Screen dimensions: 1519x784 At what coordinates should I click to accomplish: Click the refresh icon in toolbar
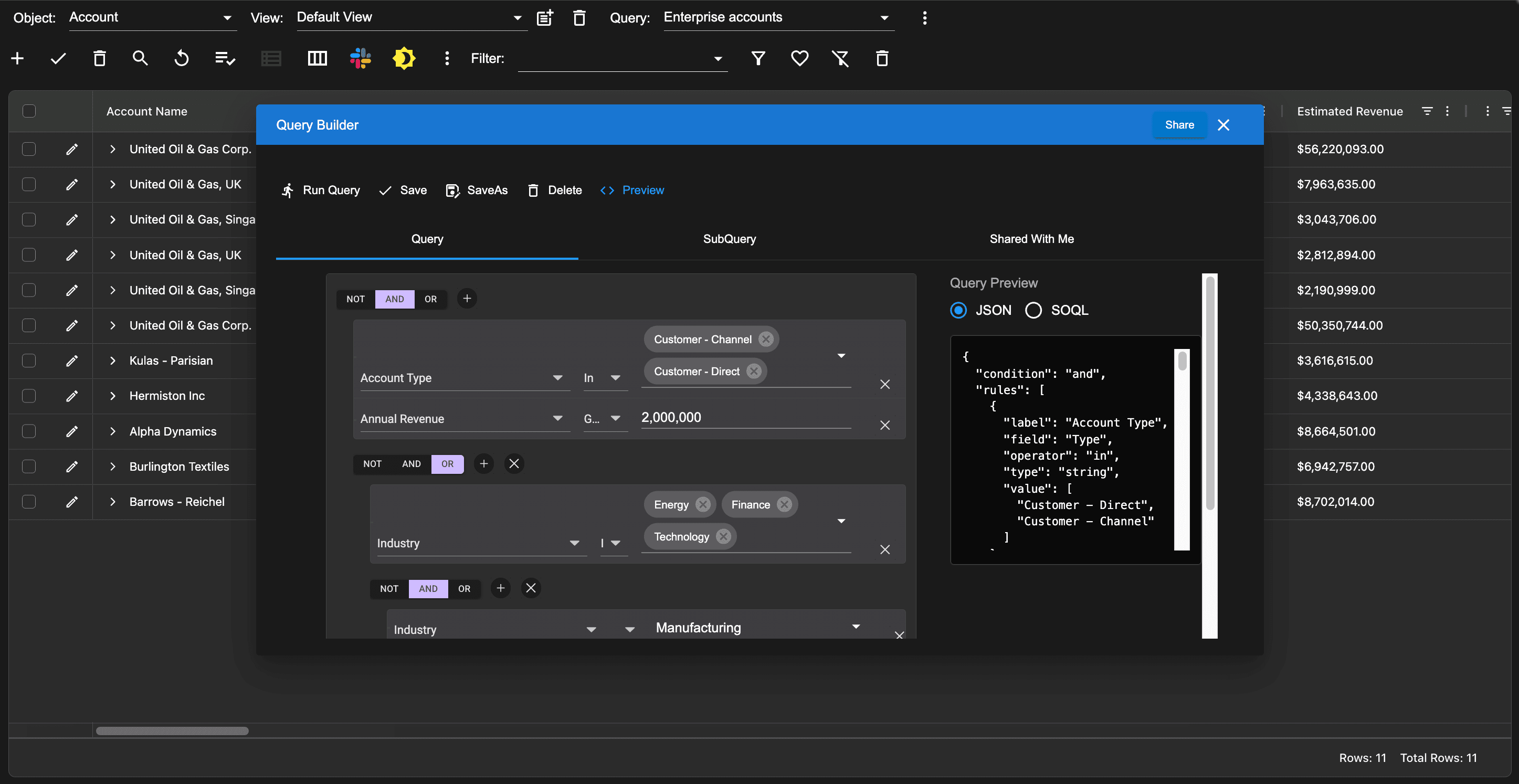[x=182, y=58]
